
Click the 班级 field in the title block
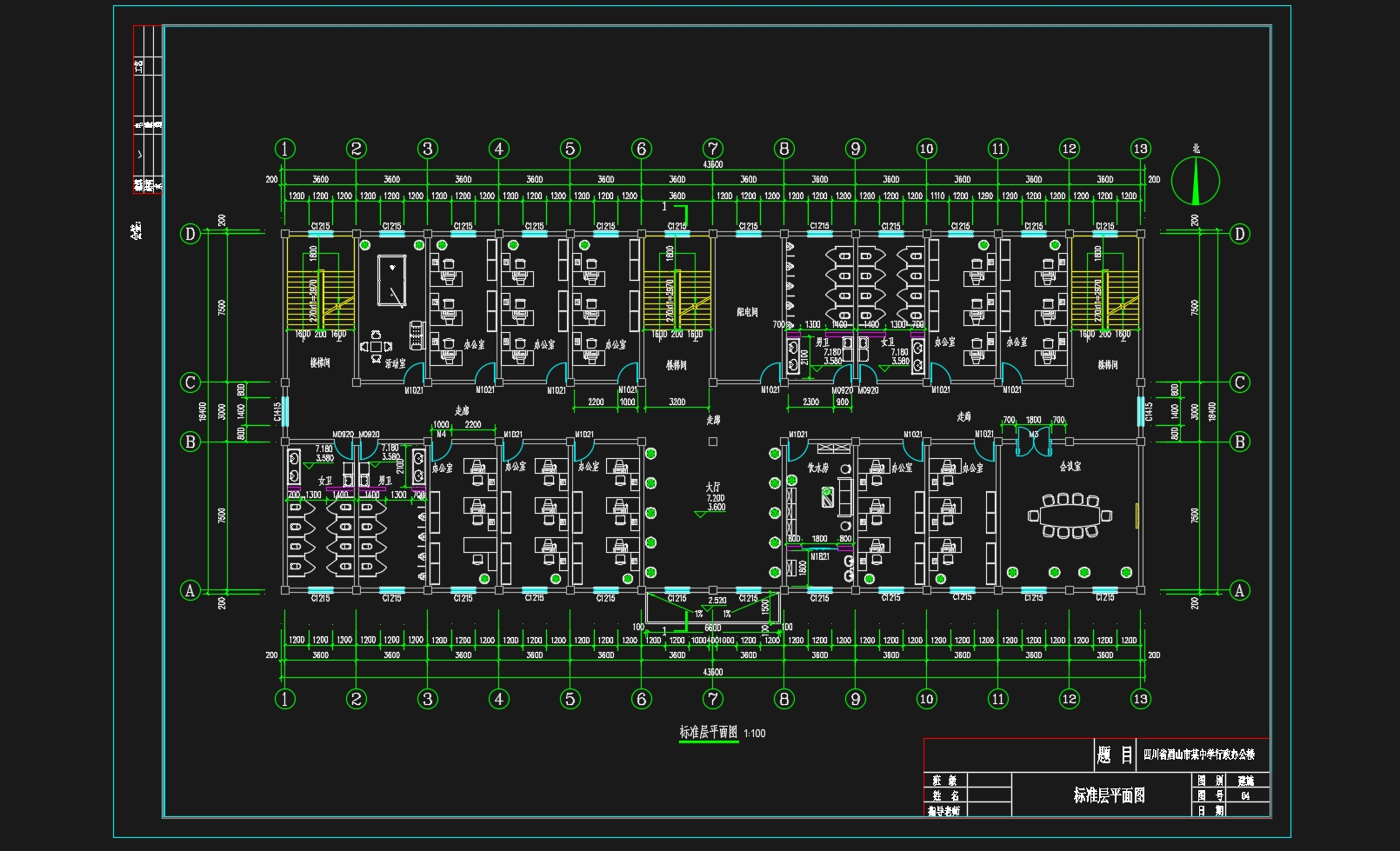tap(945, 781)
